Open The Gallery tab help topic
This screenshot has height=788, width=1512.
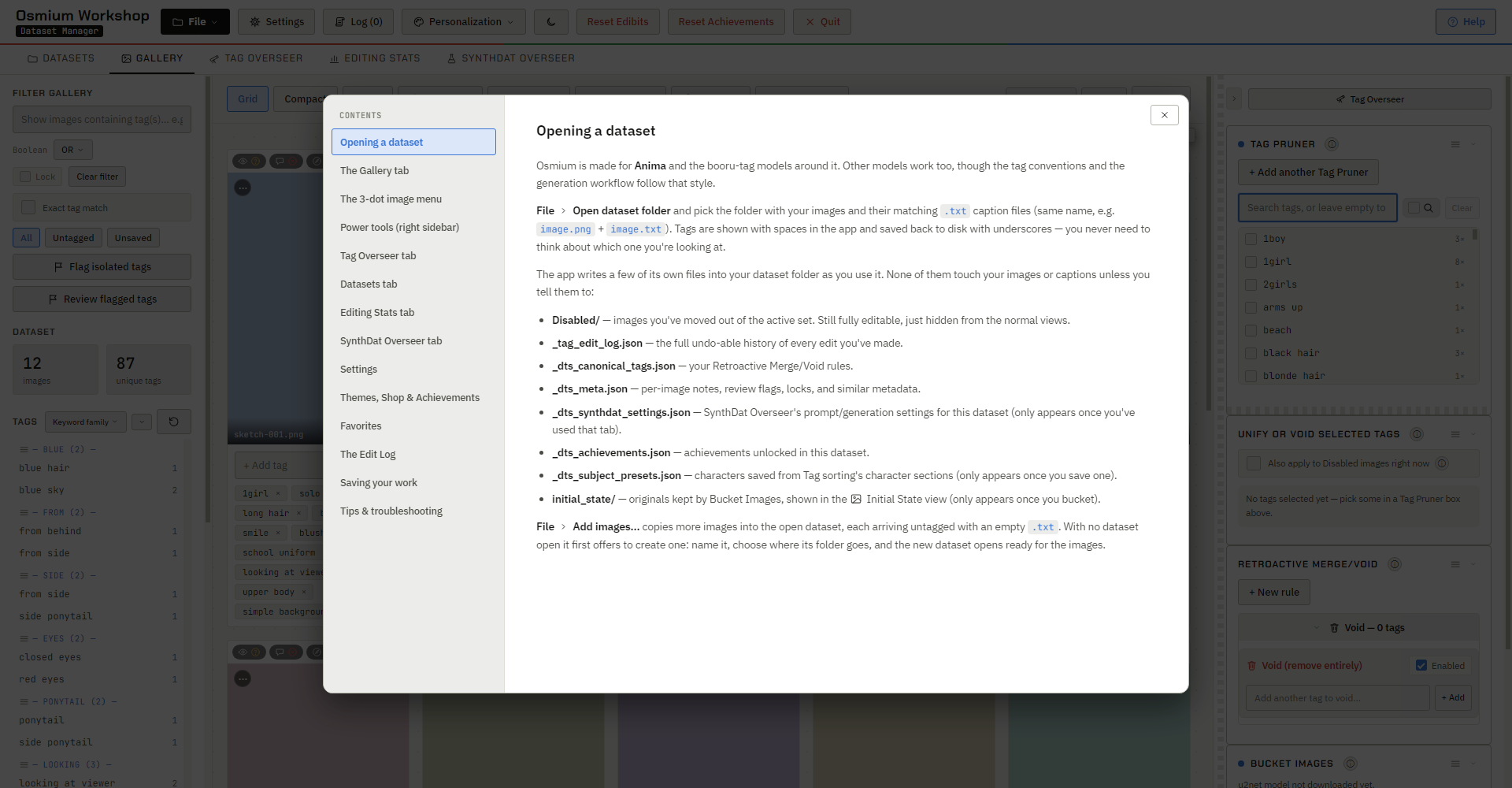point(413,171)
